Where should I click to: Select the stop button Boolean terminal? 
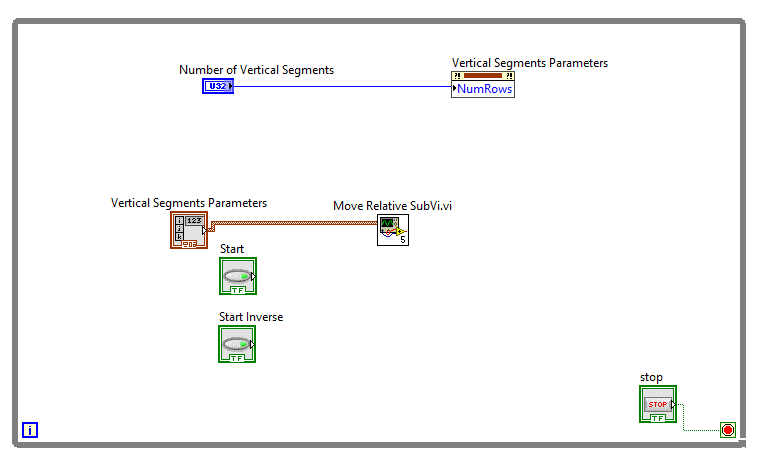click(x=658, y=404)
